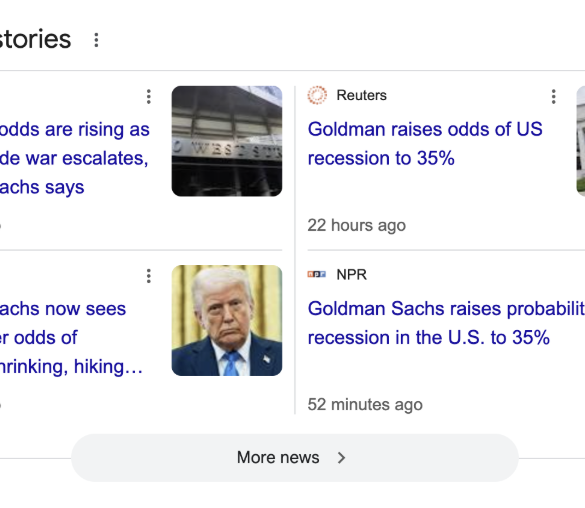
Task: Open the "now sees odds of shrinking, hiking" article
Action: (x=71, y=338)
